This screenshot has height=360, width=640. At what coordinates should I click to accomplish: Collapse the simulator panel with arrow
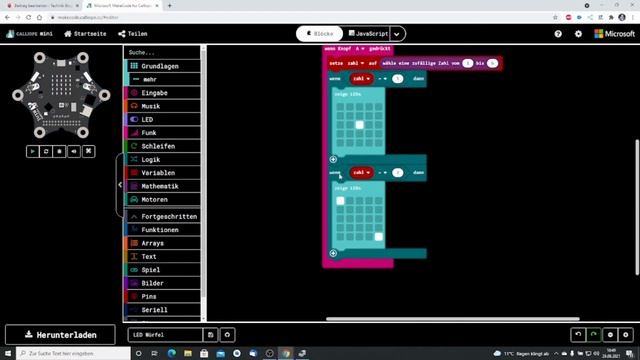tap(120, 184)
